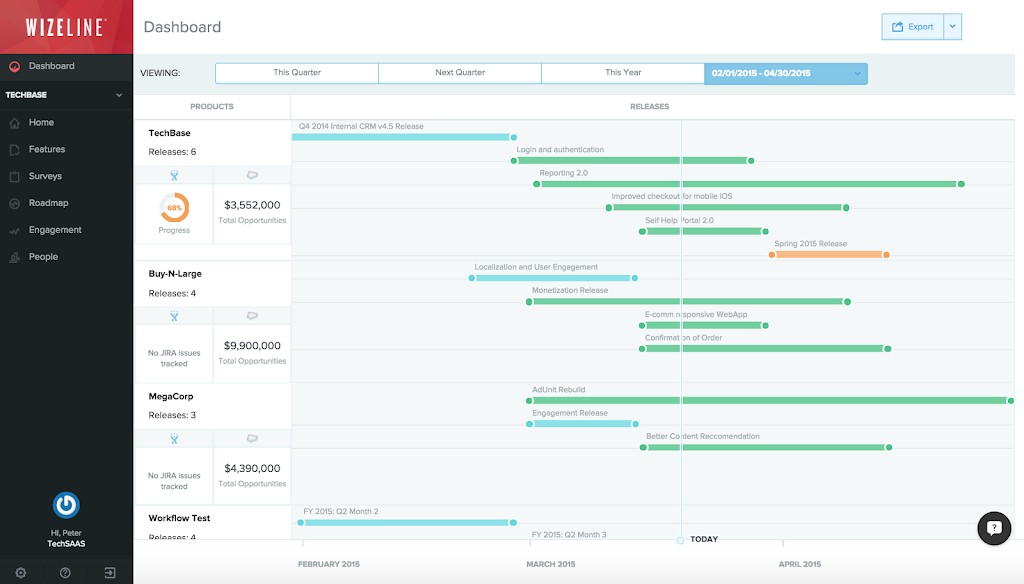The width and height of the screenshot is (1024, 584).
Task: Click the Roadmap globe icon
Action: (14, 203)
